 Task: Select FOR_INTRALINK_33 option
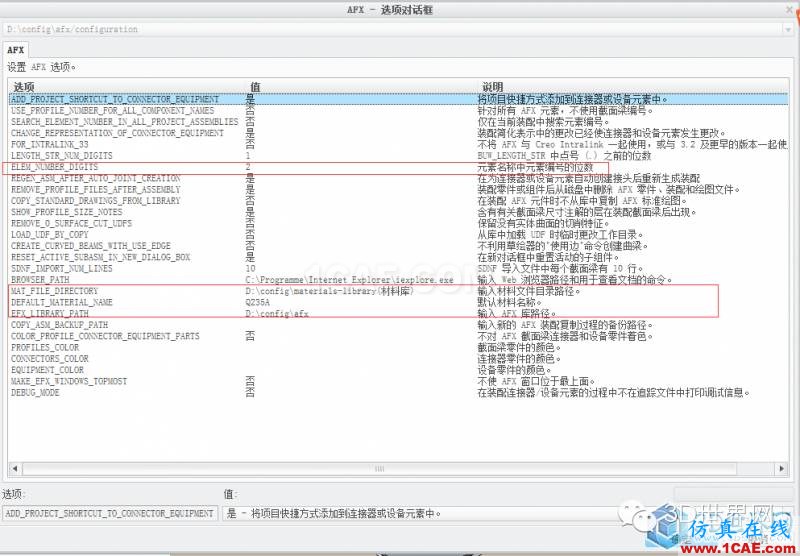[49, 144]
